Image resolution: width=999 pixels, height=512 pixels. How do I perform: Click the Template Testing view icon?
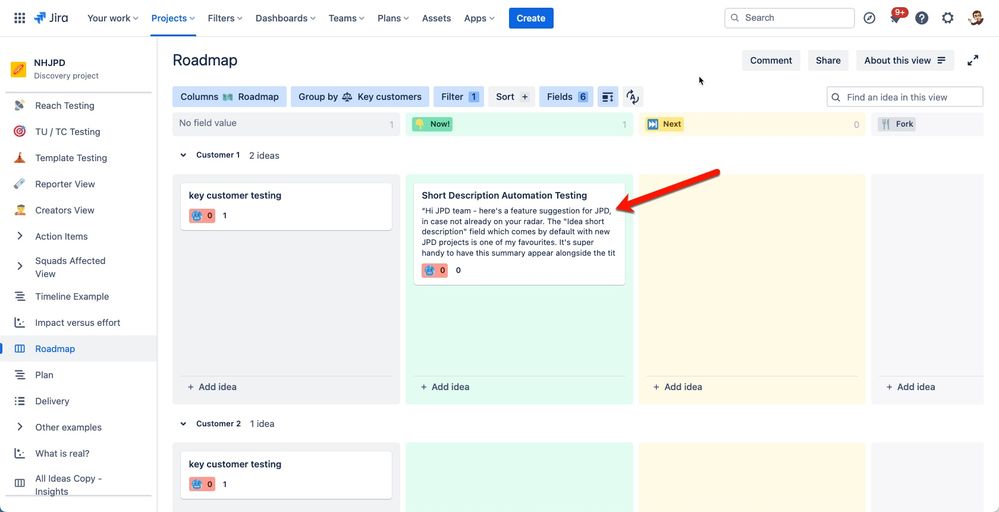click(x=20, y=157)
